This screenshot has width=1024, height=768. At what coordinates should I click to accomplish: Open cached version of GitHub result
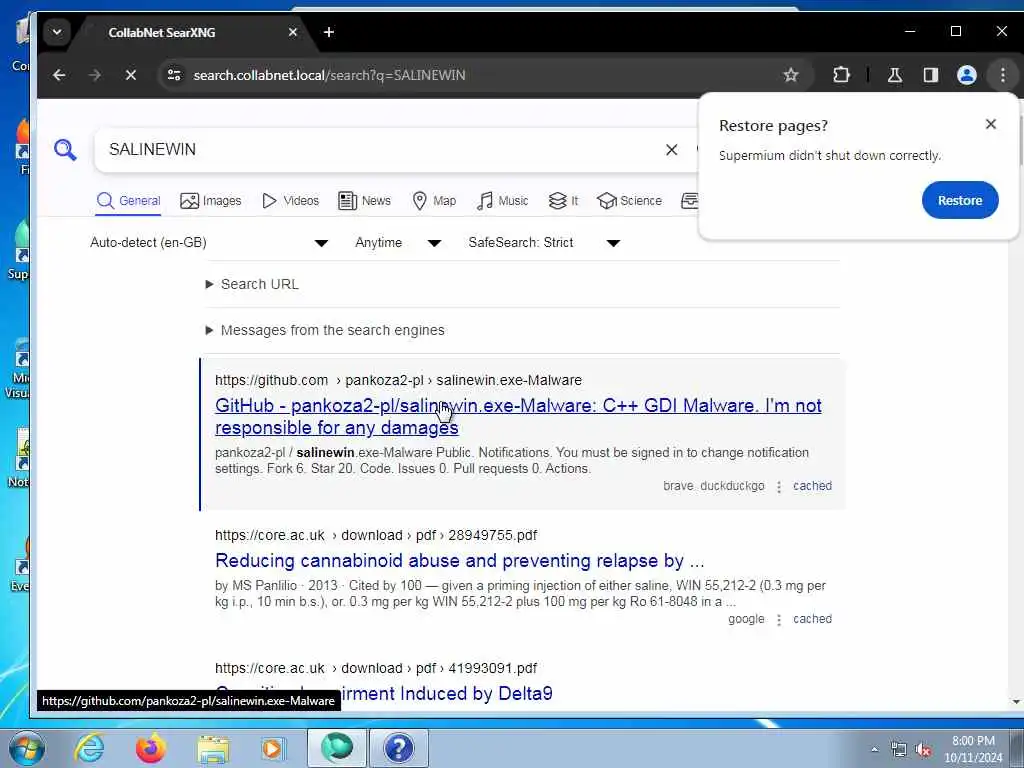coord(812,486)
